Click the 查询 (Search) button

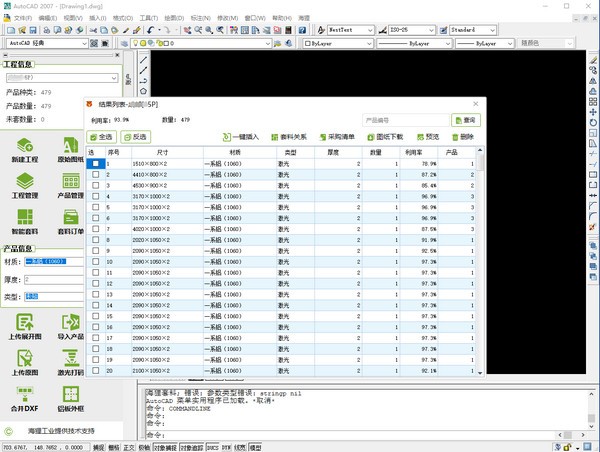click(464, 120)
